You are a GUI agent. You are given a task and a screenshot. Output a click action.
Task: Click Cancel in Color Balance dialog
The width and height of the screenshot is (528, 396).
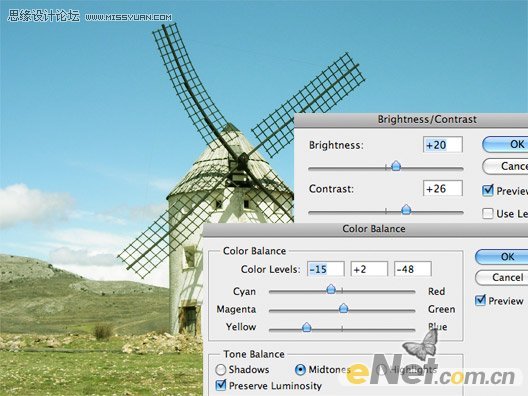point(502,277)
